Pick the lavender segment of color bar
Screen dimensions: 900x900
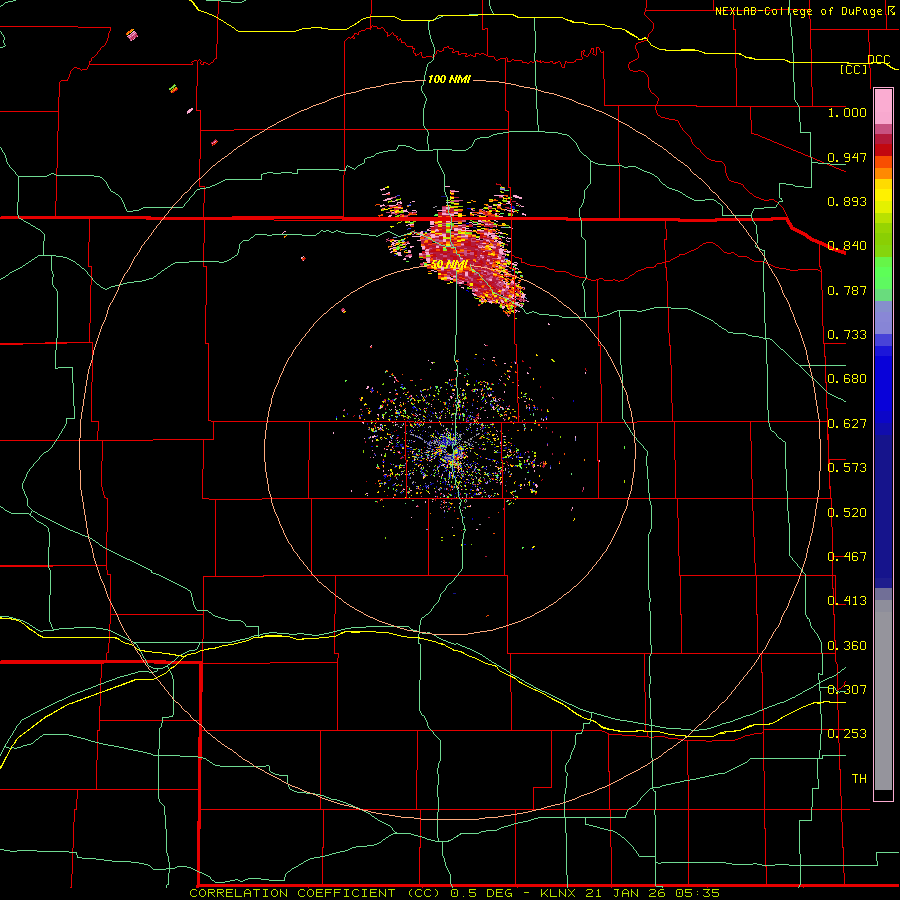click(883, 317)
